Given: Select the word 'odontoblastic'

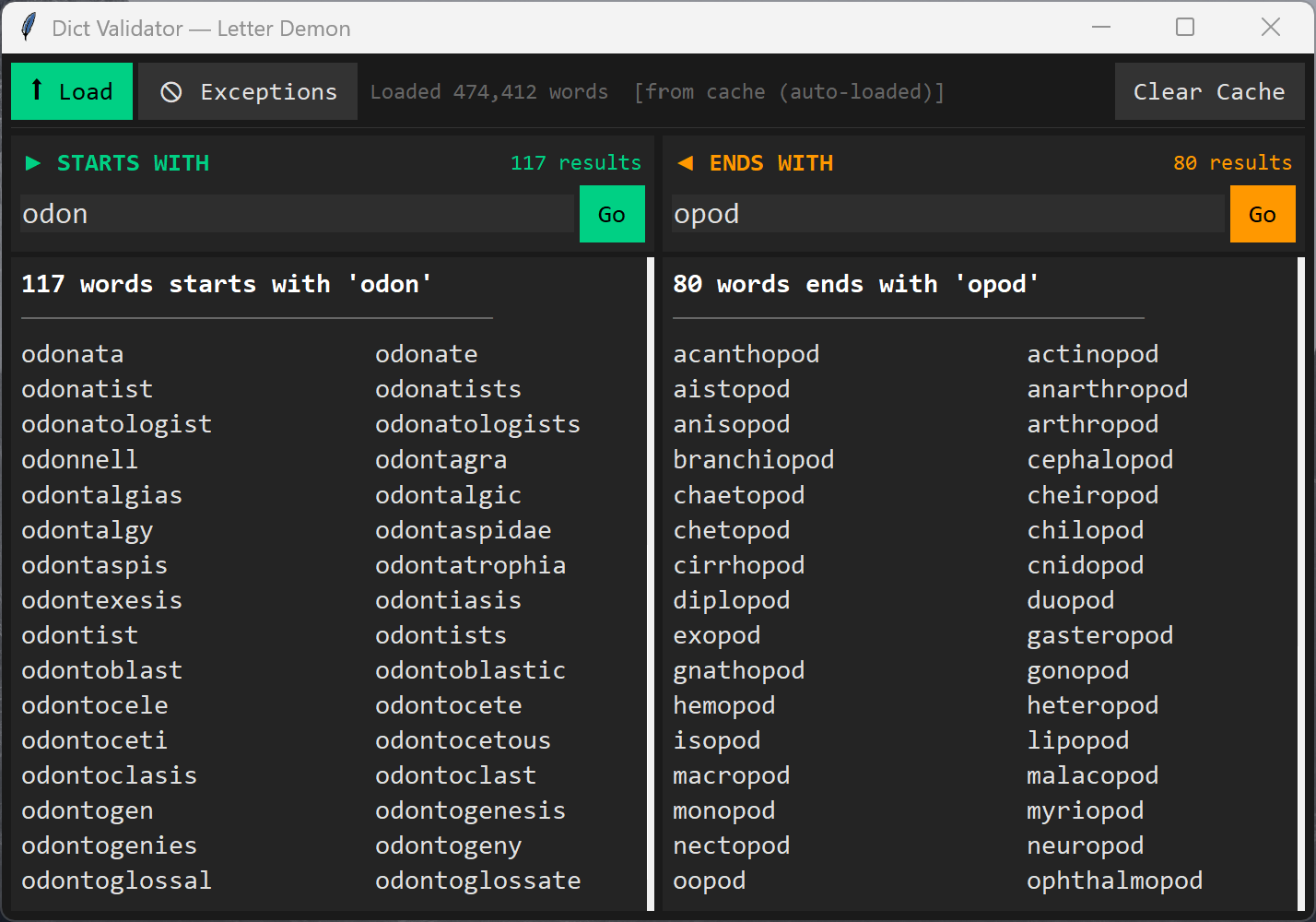Looking at the screenshot, I should coord(471,669).
